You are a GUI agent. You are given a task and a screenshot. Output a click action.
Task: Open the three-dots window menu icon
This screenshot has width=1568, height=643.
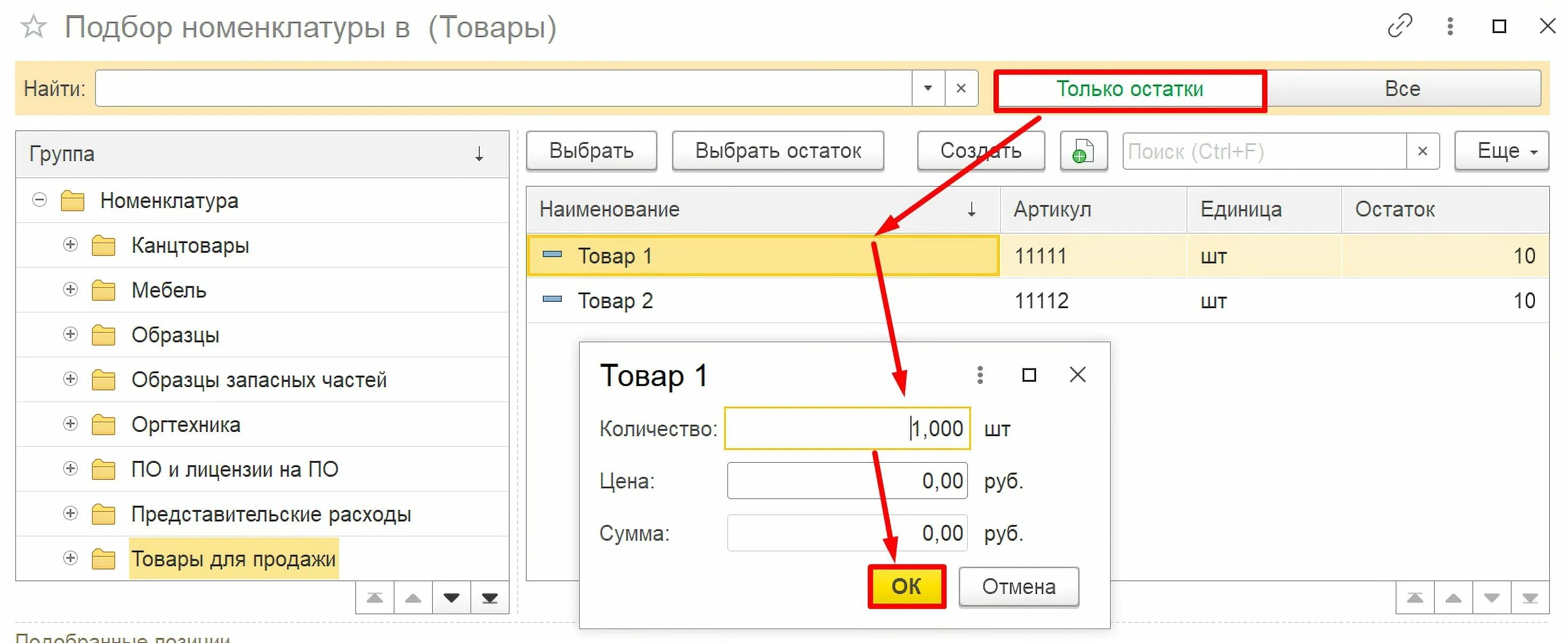(1450, 26)
